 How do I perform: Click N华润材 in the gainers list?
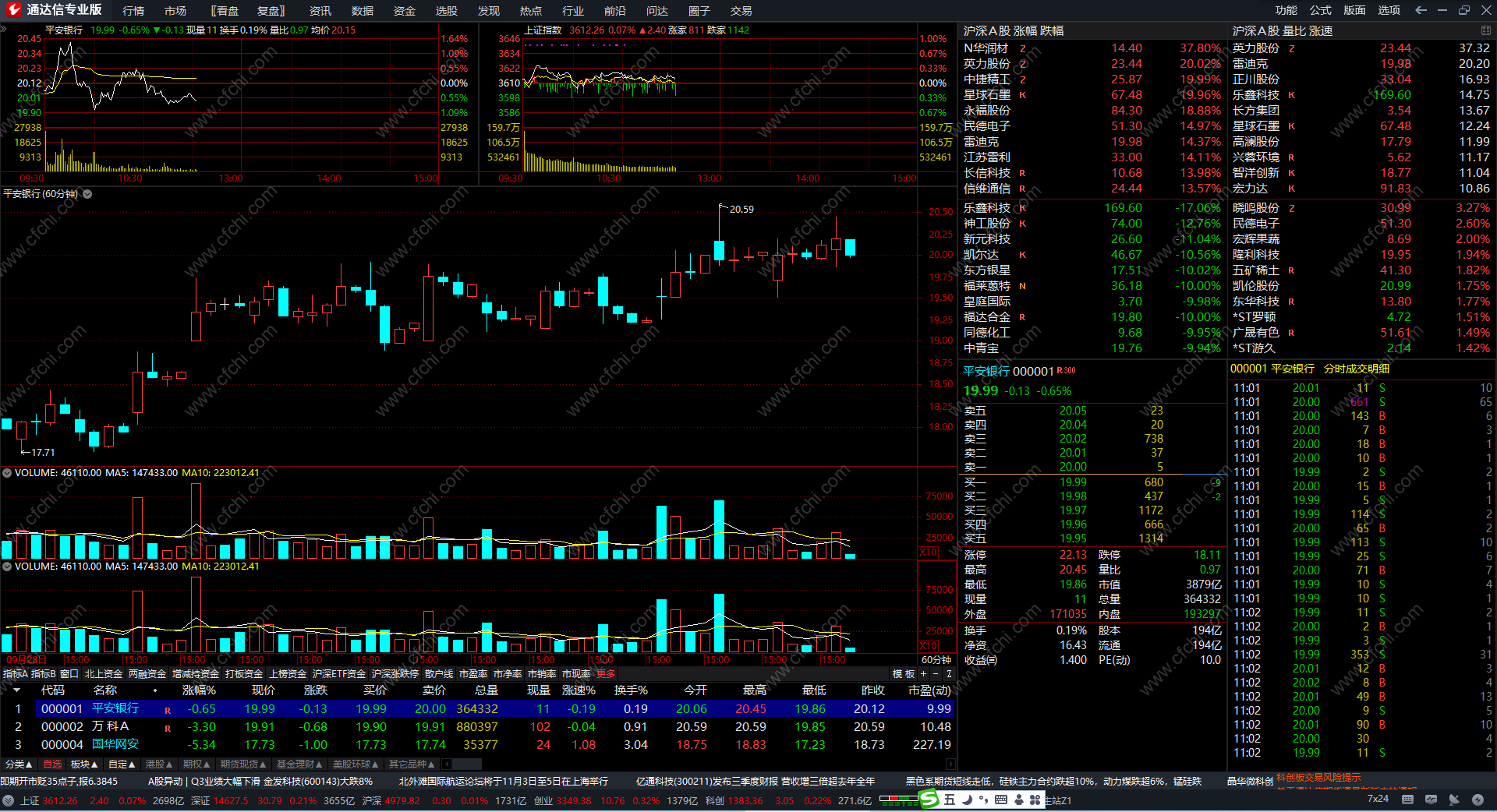[986, 48]
